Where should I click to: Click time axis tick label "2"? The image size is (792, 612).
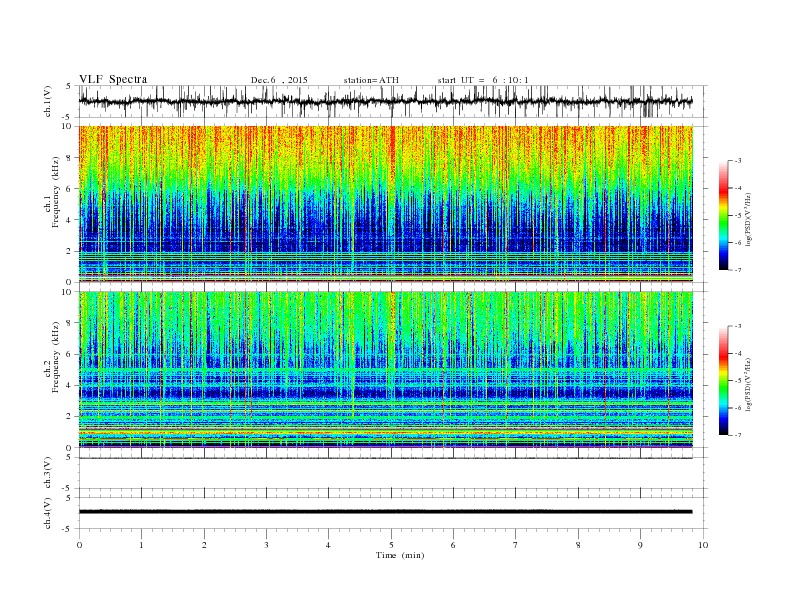204,545
